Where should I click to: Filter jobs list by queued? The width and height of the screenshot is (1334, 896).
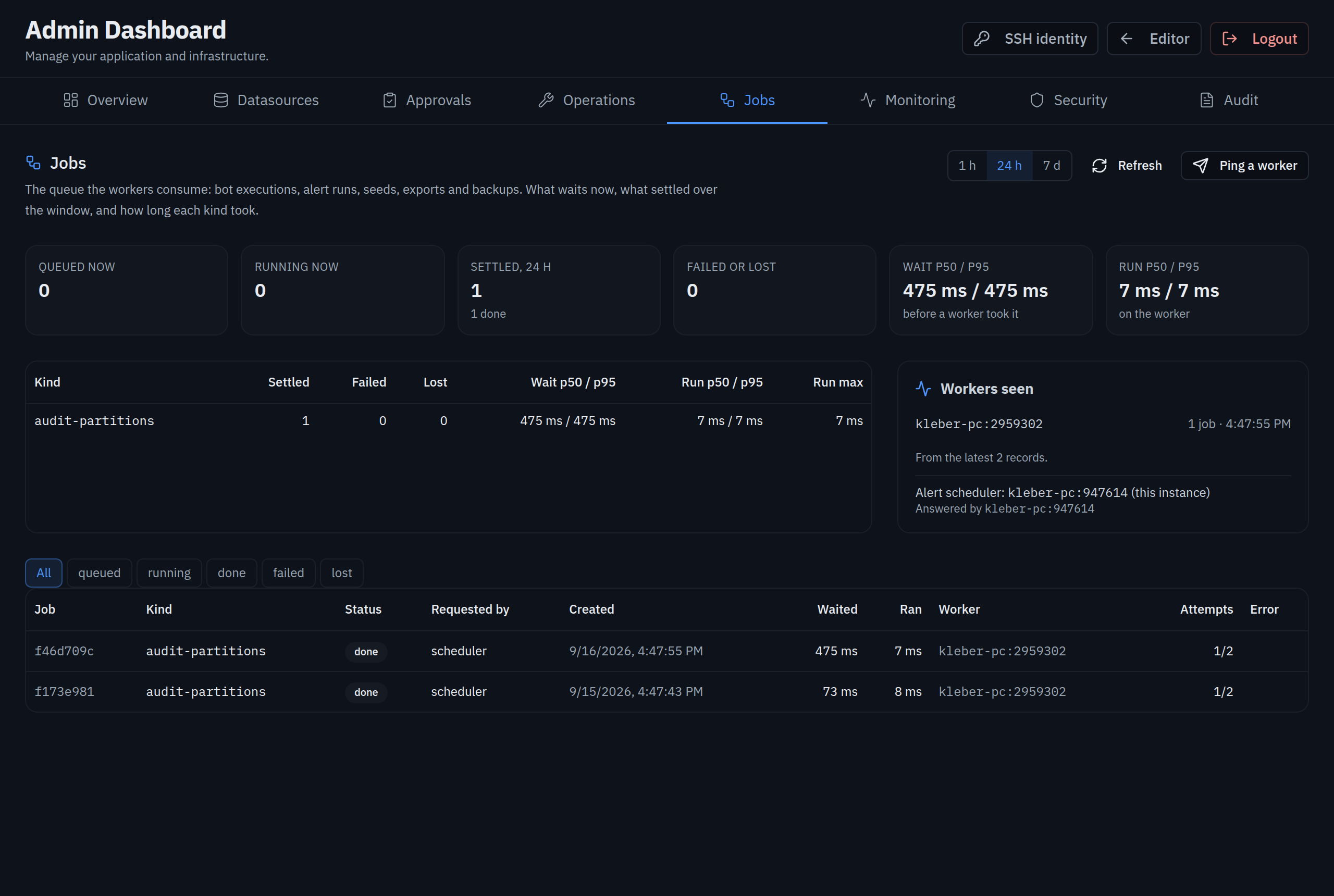click(x=100, y=573)
